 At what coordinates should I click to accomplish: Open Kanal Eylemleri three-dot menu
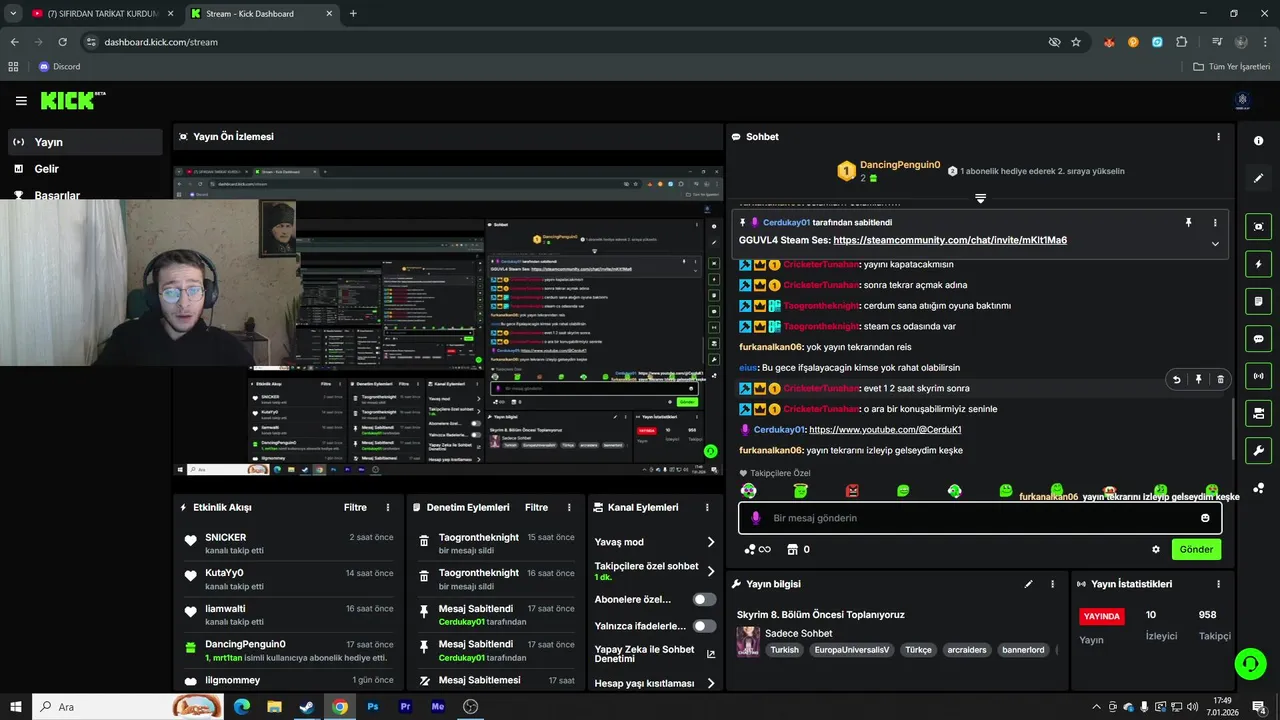click(x=707, y=507)
